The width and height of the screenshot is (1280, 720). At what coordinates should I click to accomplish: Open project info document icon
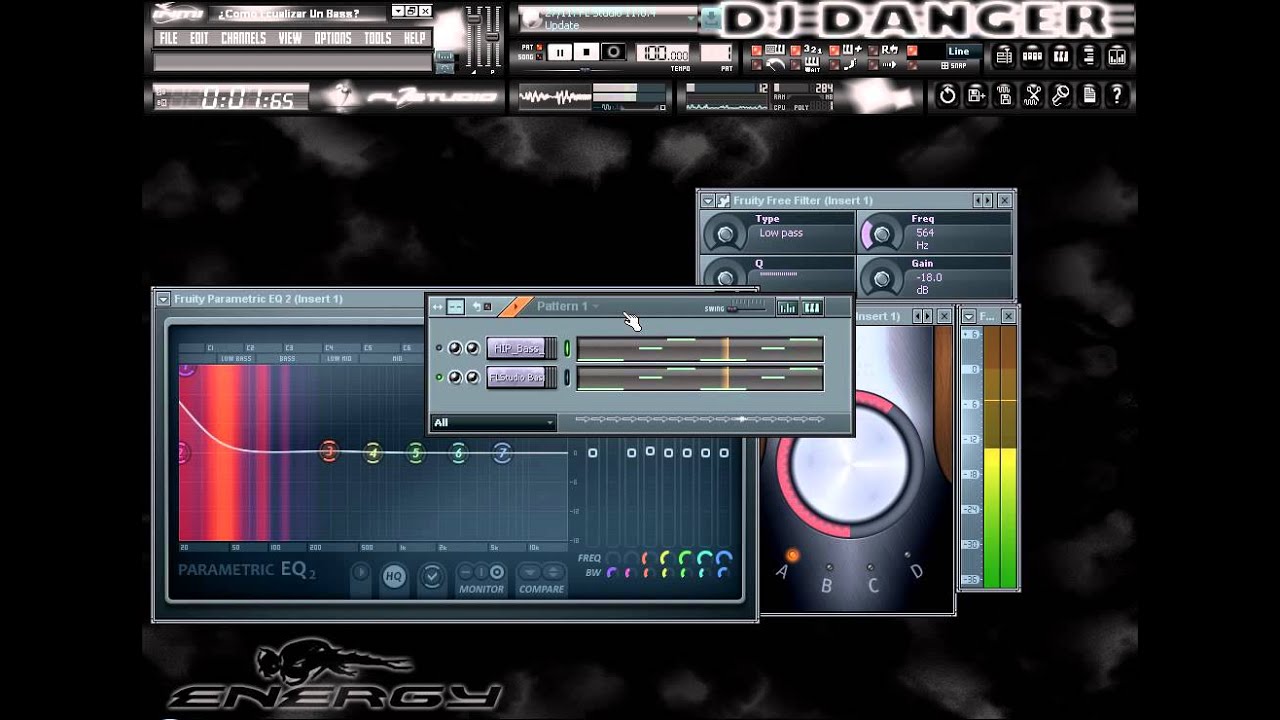tap(1089, 96)
